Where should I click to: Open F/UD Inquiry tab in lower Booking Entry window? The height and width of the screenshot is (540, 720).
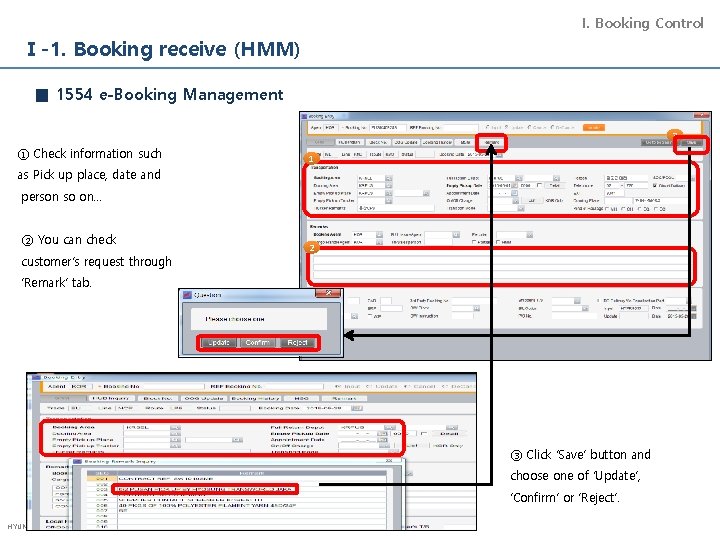coord(111,398)
